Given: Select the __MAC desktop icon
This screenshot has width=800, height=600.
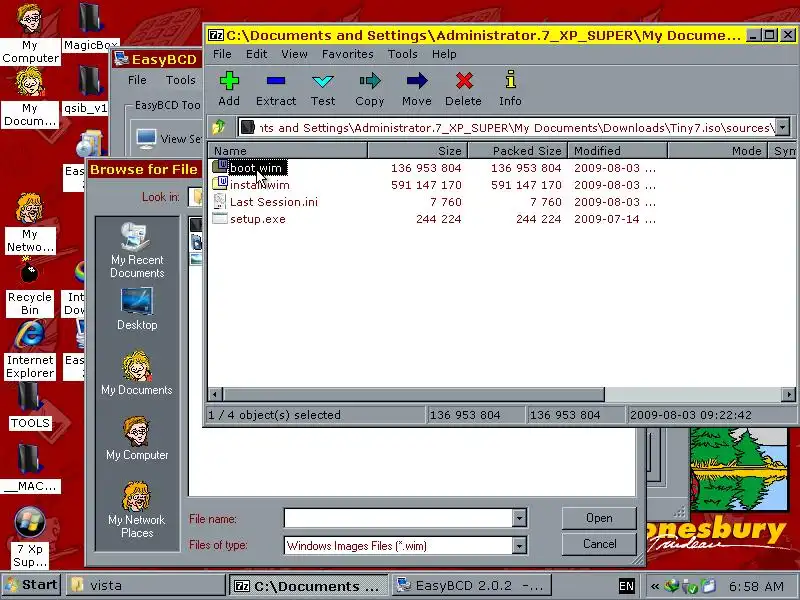Looking at the screenshot, I should (30, 469).
